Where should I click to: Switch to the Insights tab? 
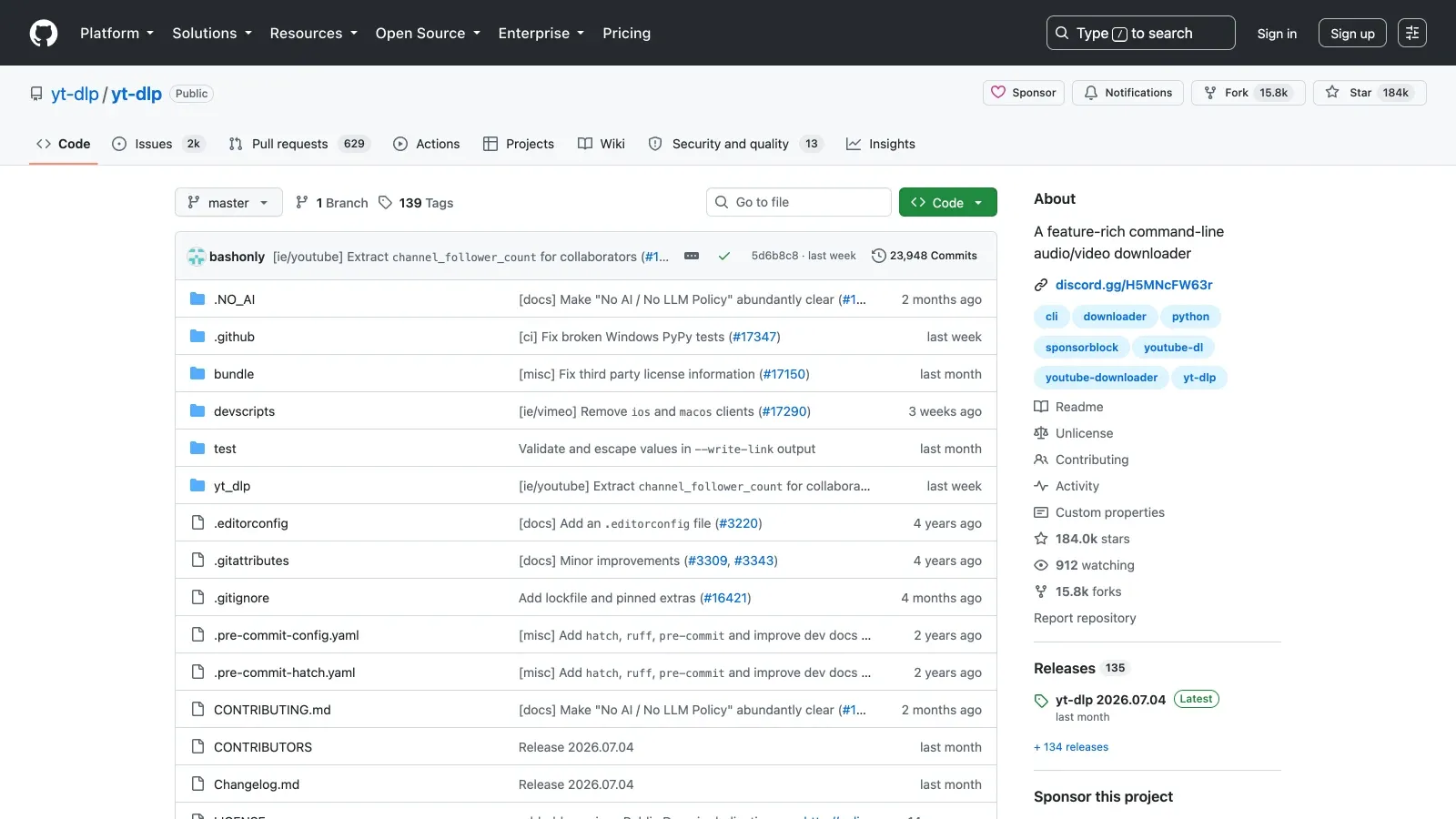tap(881, 144)
